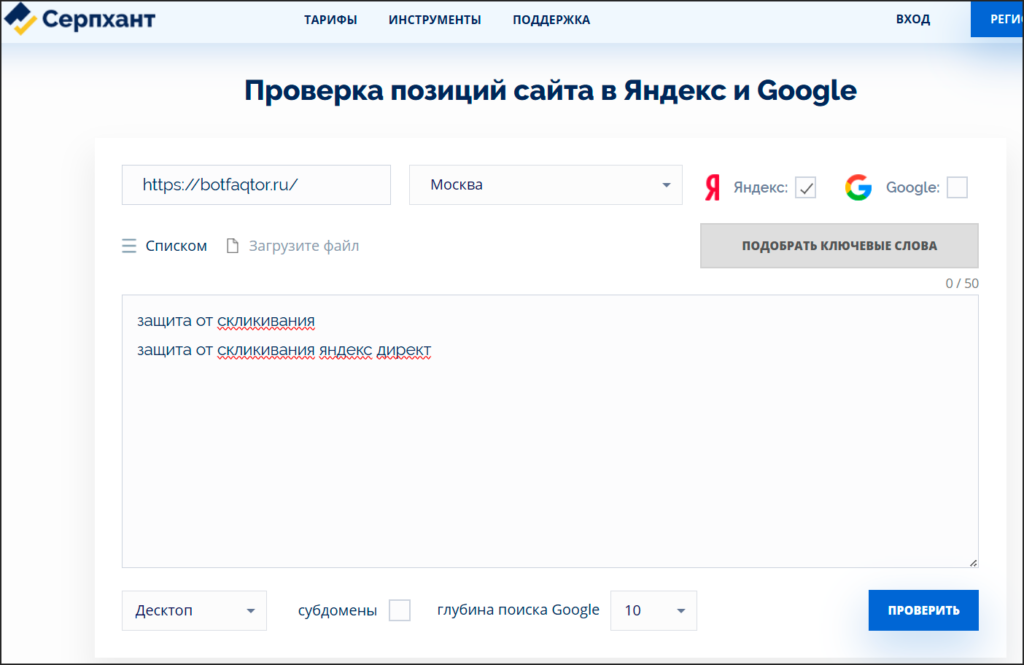Screen dimensions: 1024x665
Task: Click the Загрузите файл upload option
Action: [x=304, y=246]
